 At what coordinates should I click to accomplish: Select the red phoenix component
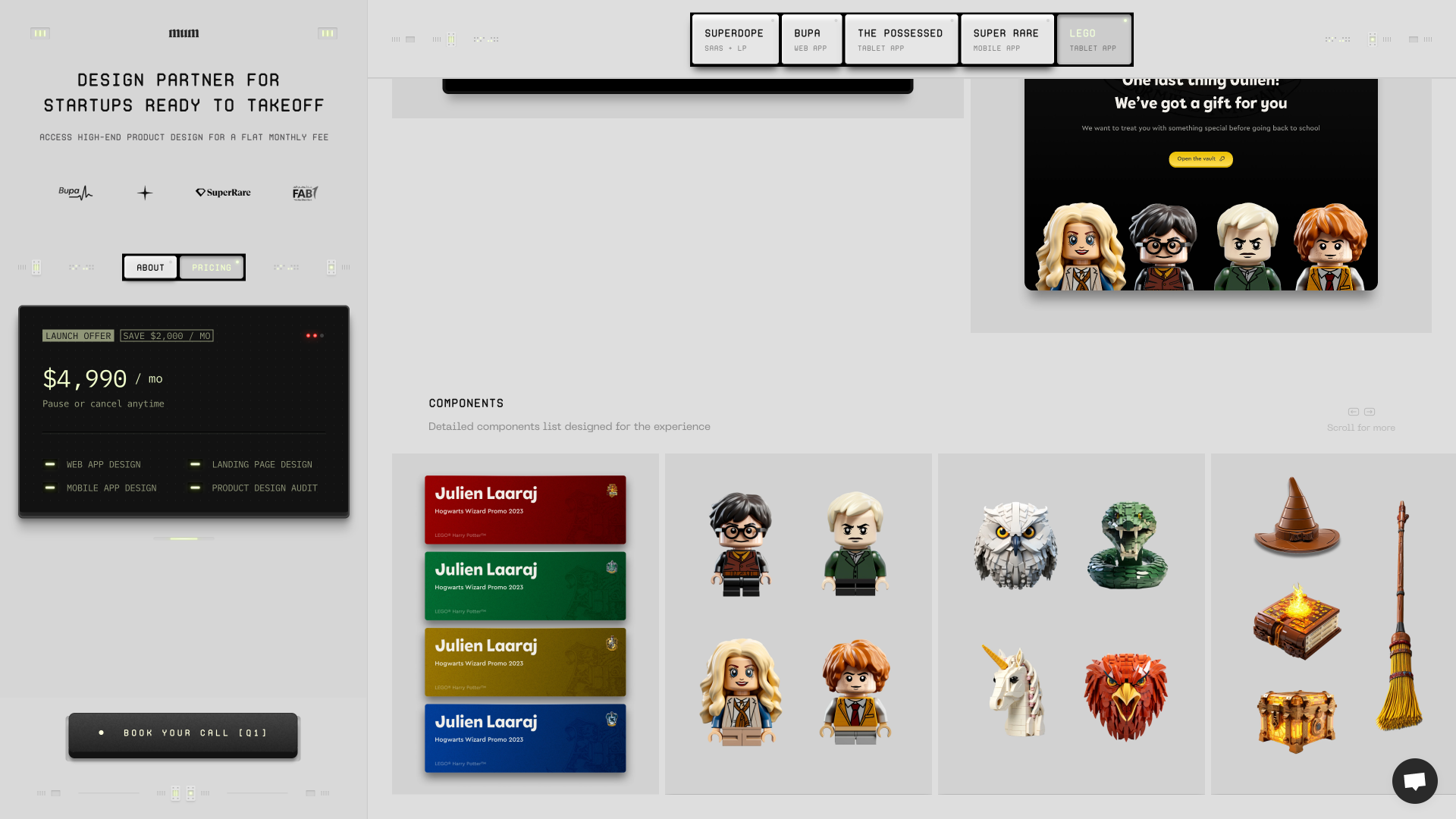point(1126,696)
